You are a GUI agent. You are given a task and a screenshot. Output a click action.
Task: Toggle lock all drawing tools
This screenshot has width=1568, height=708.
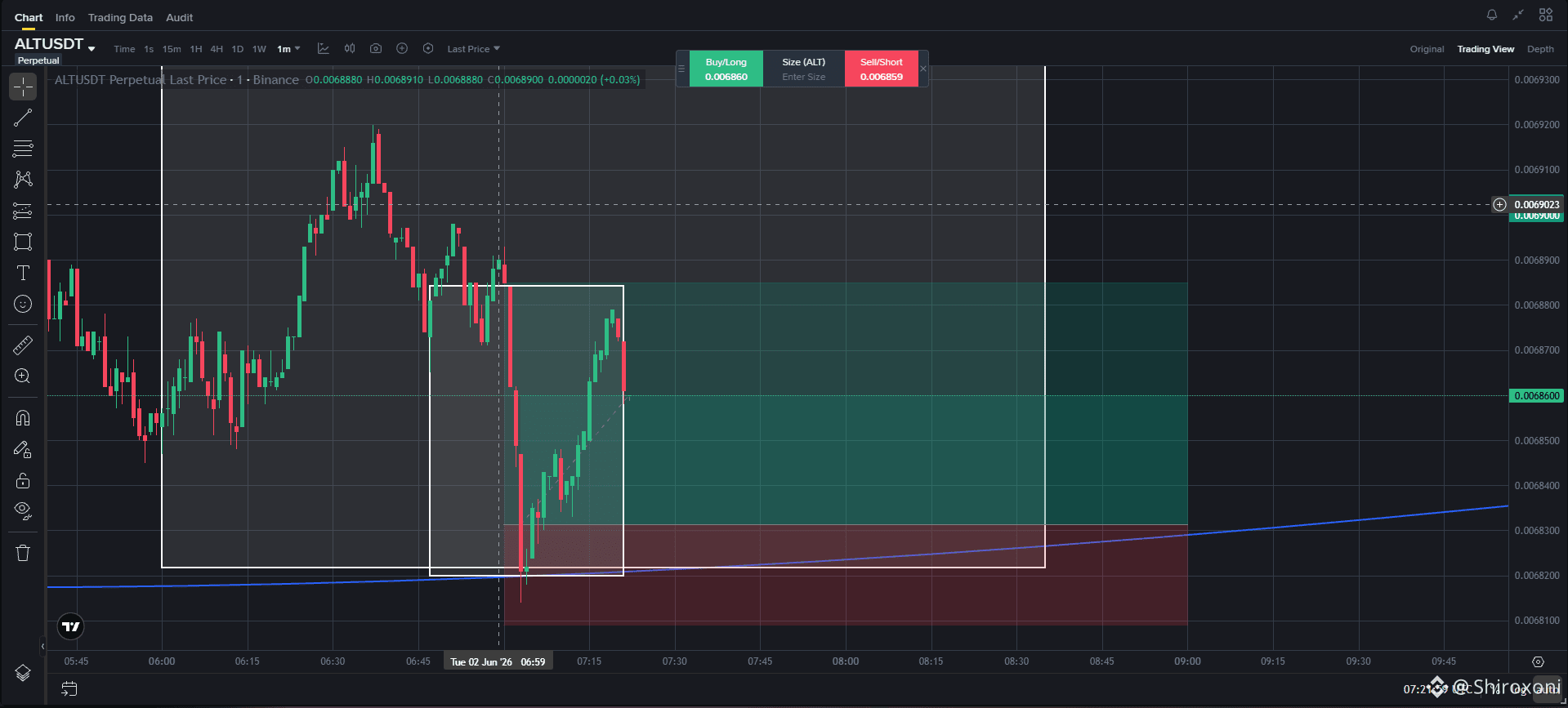[23, 480]
